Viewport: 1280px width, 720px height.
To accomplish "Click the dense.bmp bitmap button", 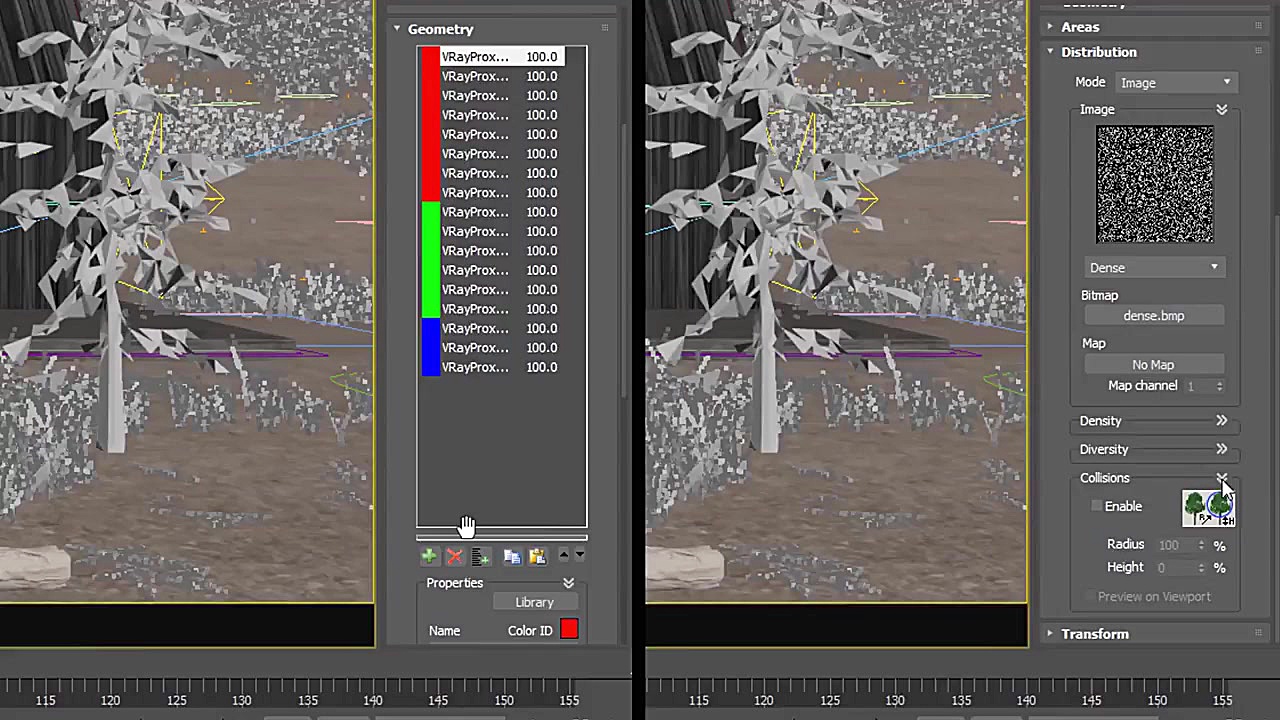I will pos(1153,316).
